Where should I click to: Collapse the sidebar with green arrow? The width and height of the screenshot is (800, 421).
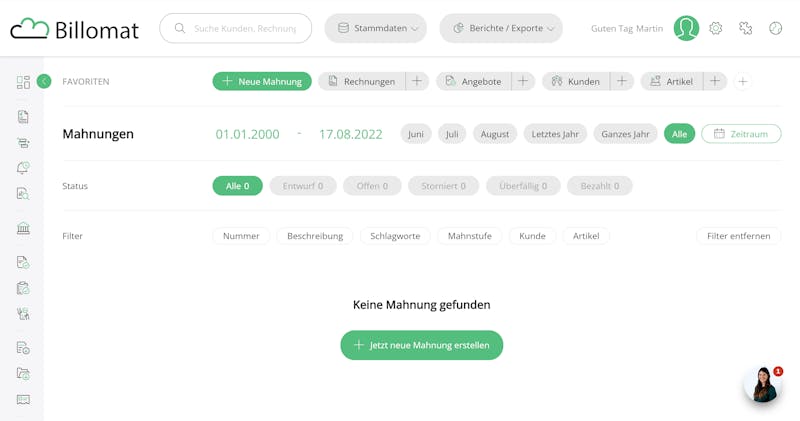click(44, 81)
